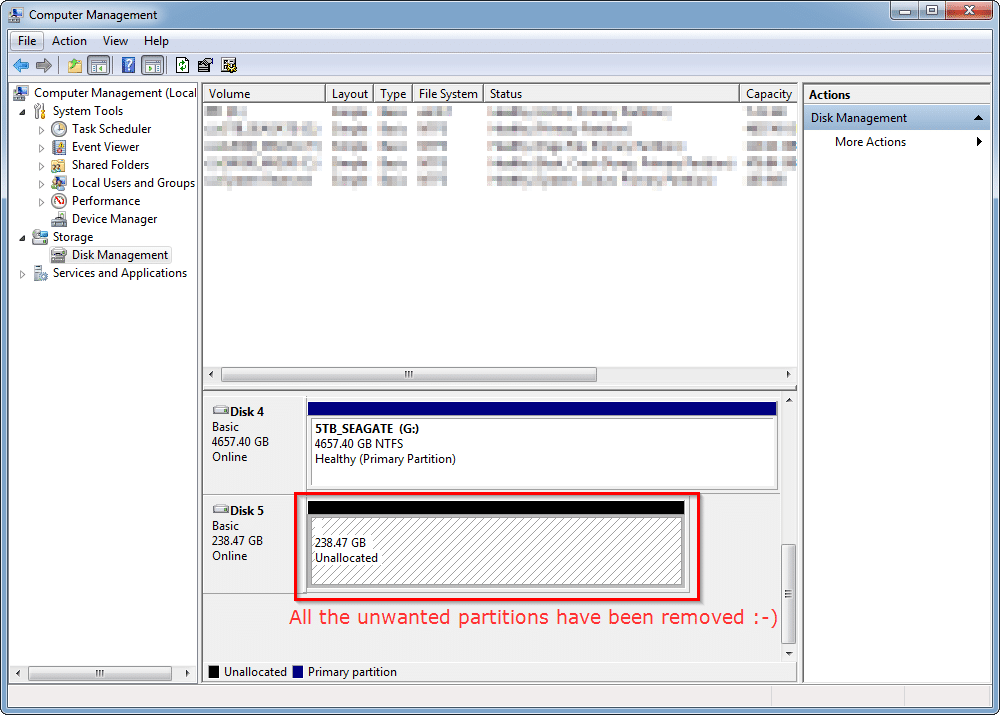Collapse the System Tools tree node
1000x715 pixels.
(x=23, y=111)
